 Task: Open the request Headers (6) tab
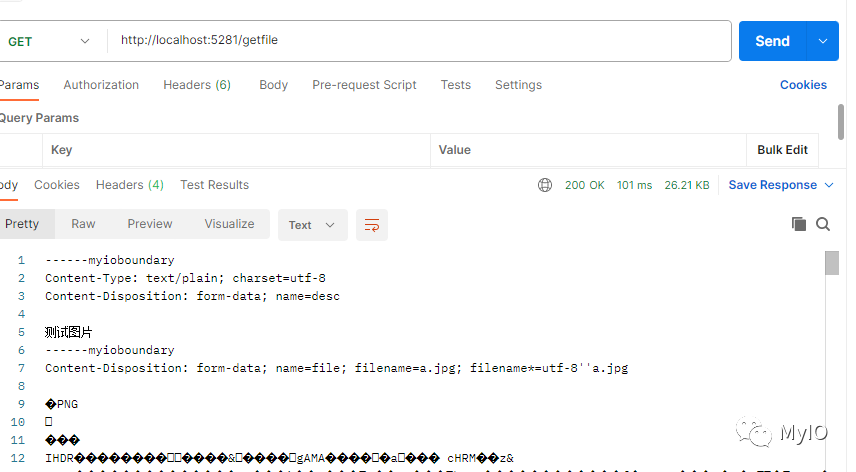click(197, 85)
